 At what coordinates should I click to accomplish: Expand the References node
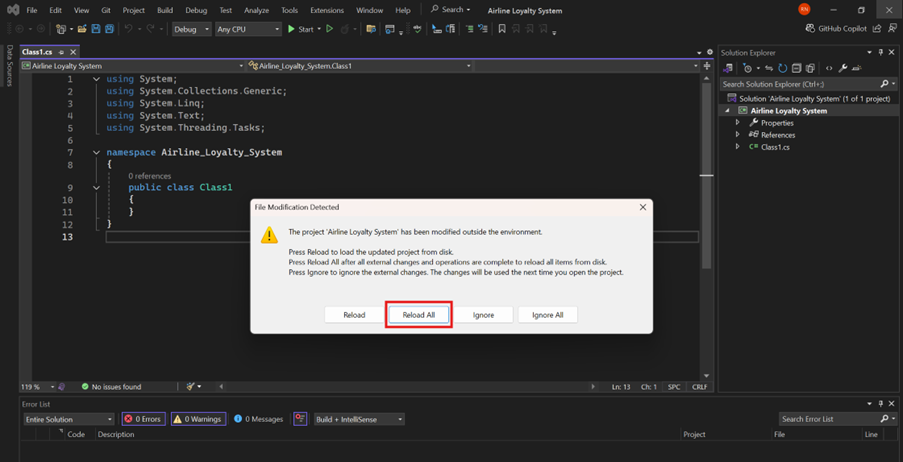click(738, 135)
